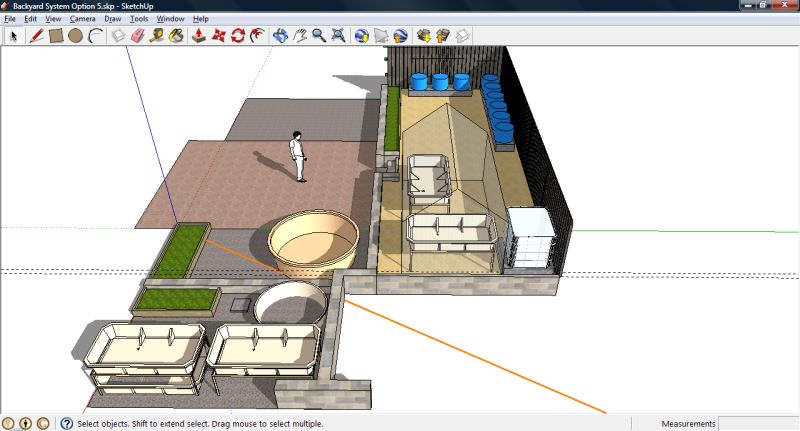Pick the Line pencil tool
Viewport: 800px width, 431px height.
[x=37, y=36]
